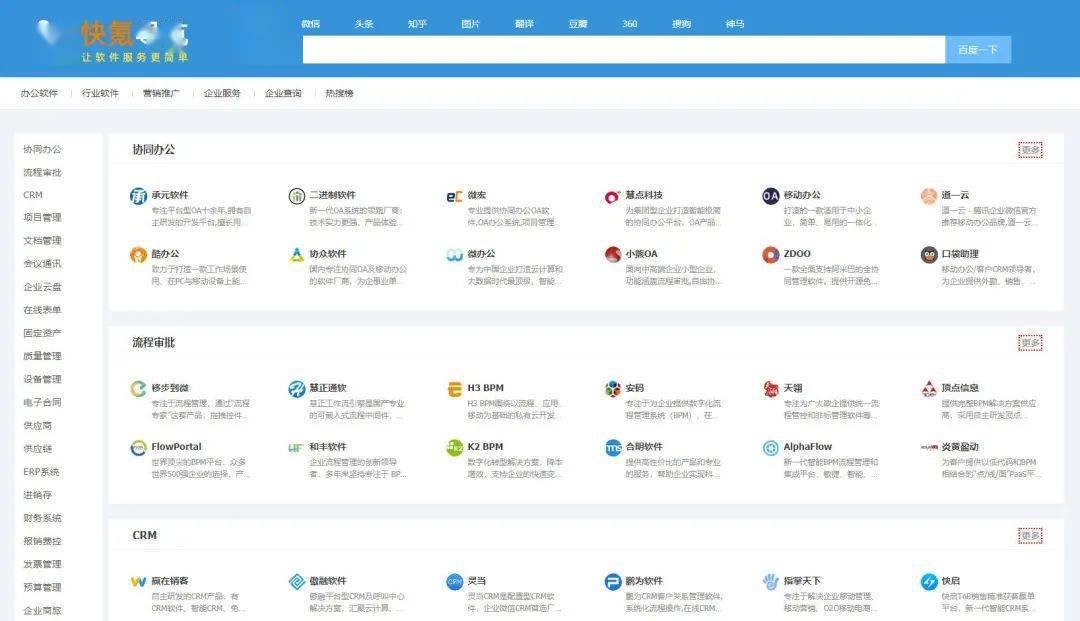
Task: Open the 二进制软件 logo icon
Action: [297, 196]
